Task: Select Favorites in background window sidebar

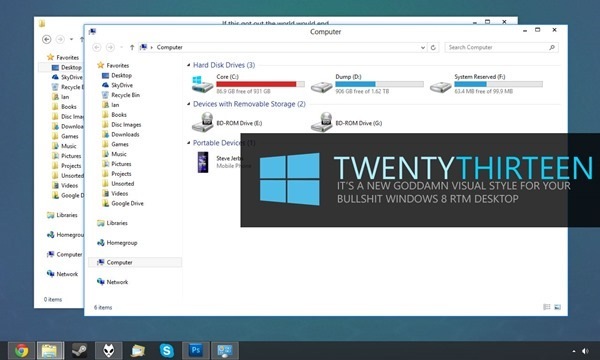Action: click(x=63, y=57)
